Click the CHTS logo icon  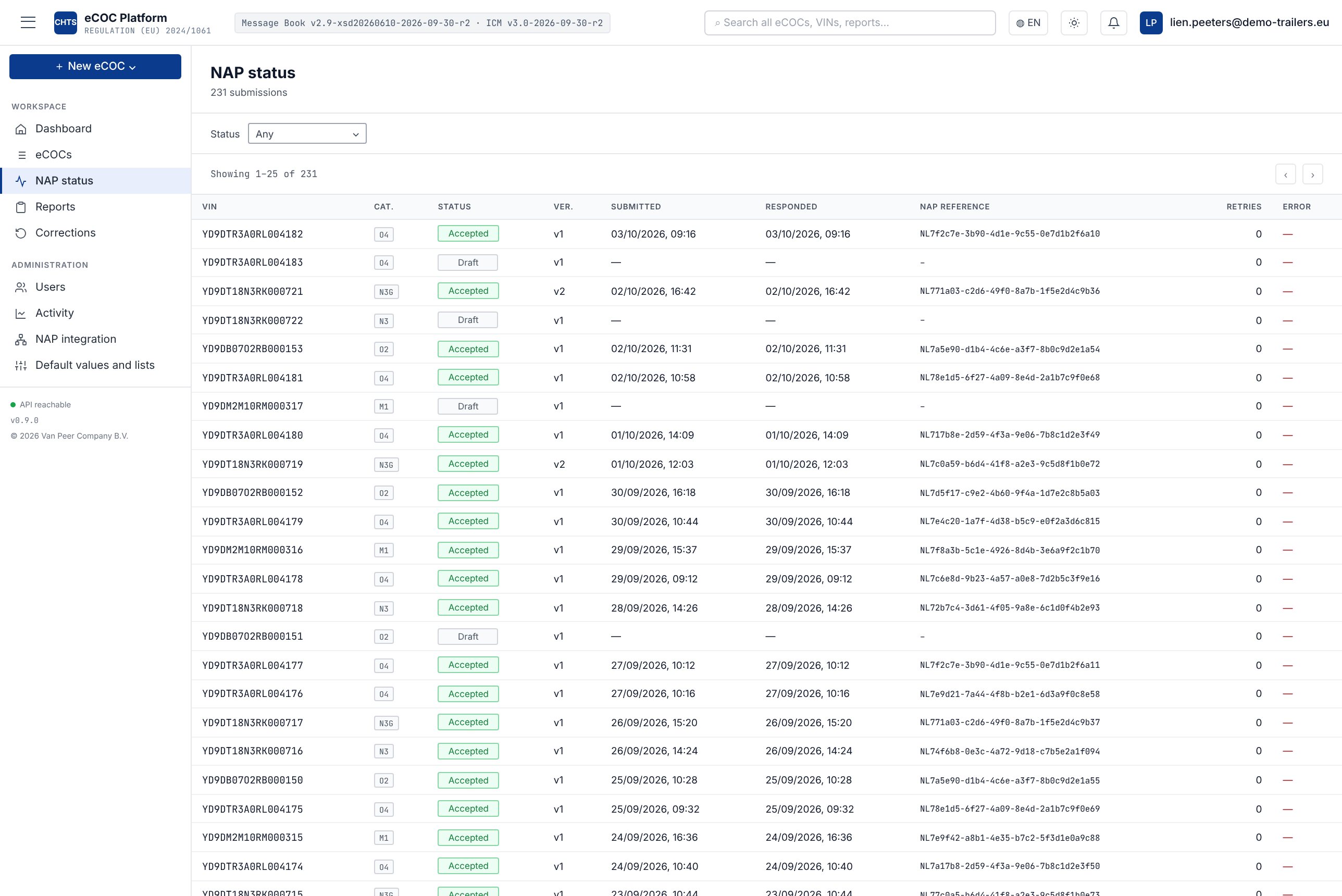[65, 22]
